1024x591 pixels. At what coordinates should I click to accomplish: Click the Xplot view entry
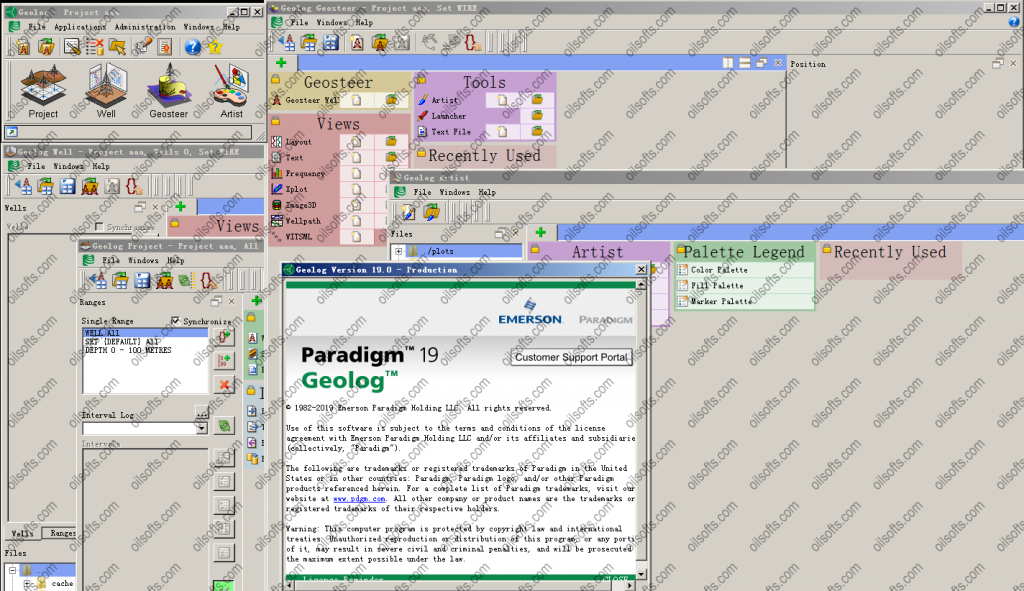coord(296,189)
